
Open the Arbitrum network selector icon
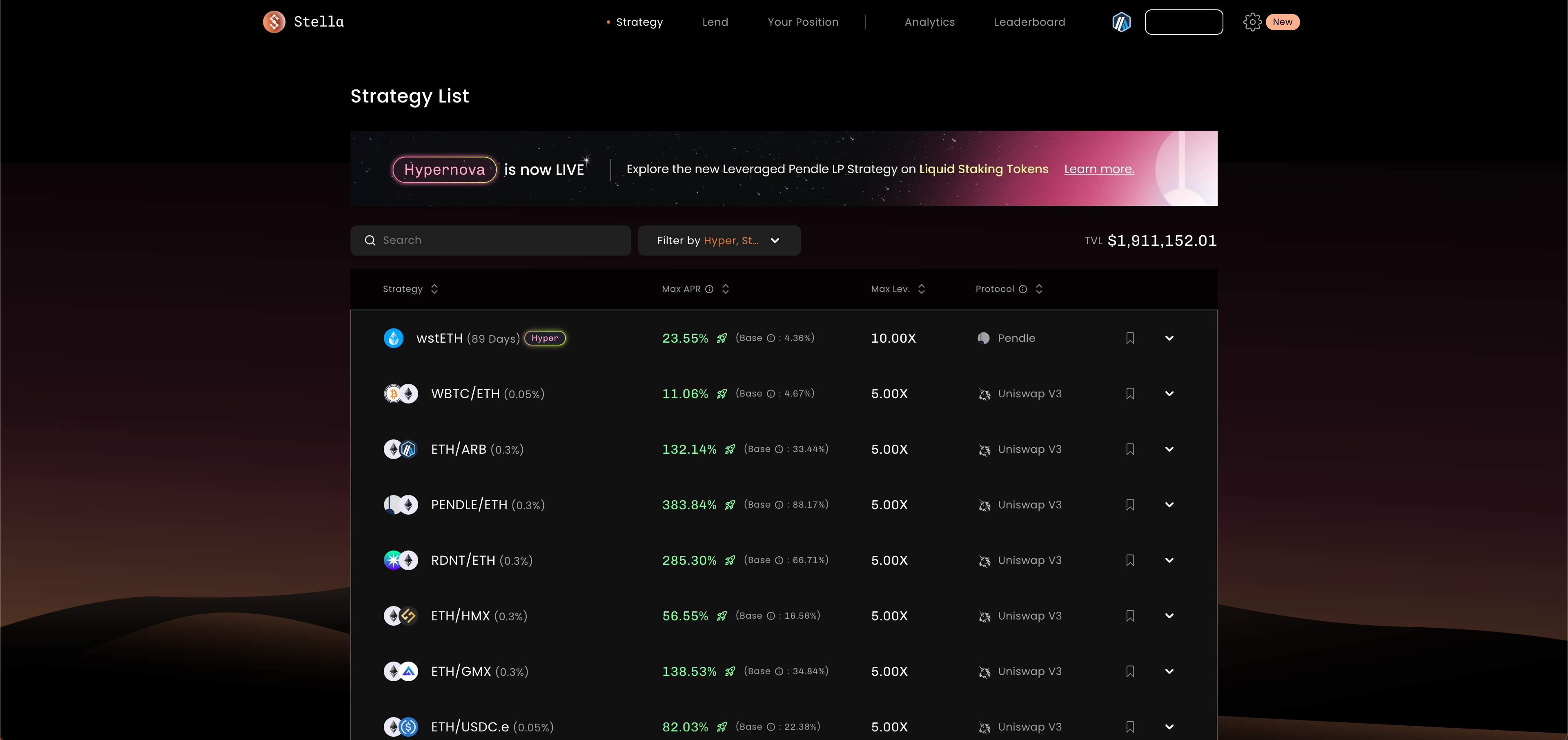tap(1121, 22)
